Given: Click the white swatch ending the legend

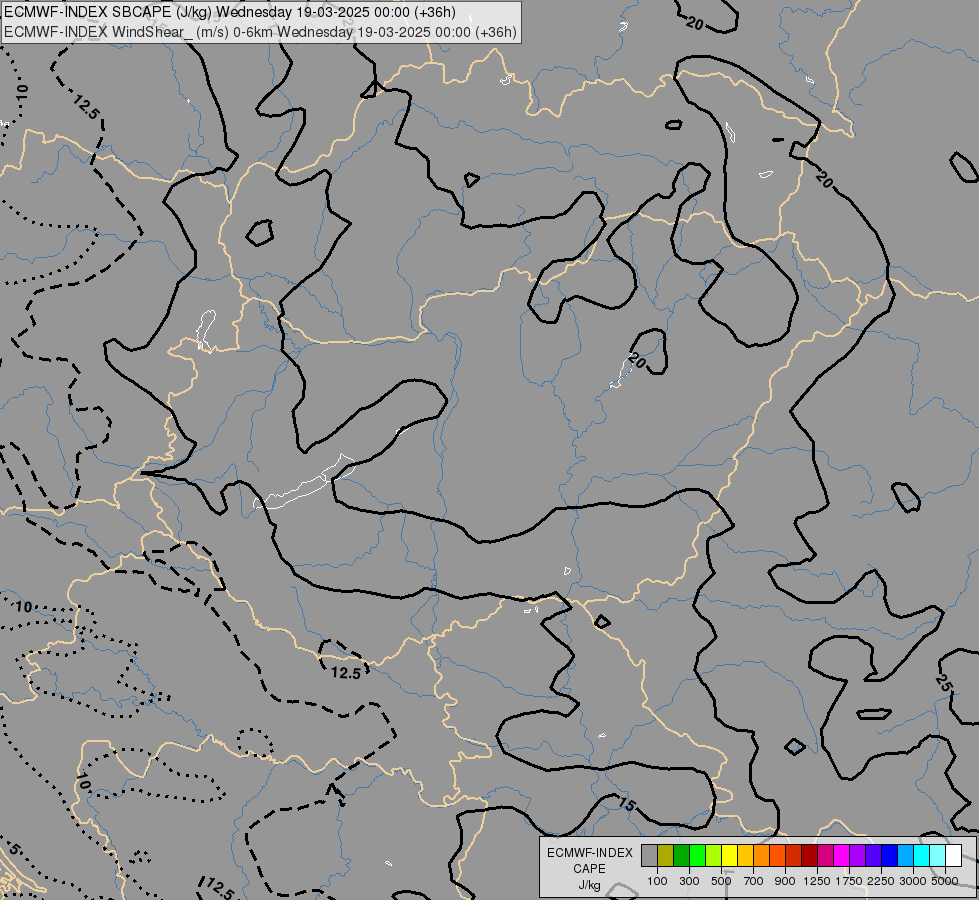Looking at the screenshot, I should (954, 856).
